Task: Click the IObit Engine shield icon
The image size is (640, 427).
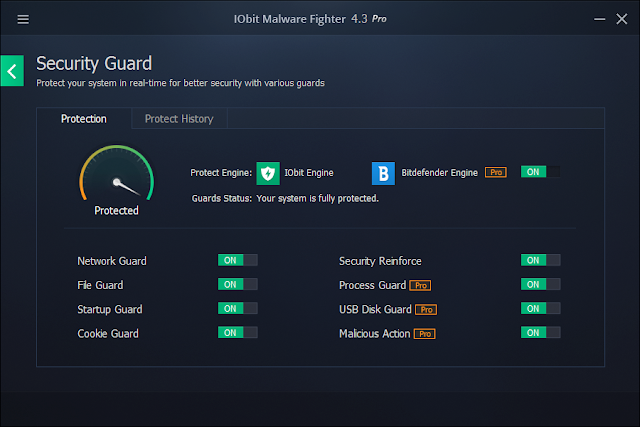Action: tap(268, 173)
